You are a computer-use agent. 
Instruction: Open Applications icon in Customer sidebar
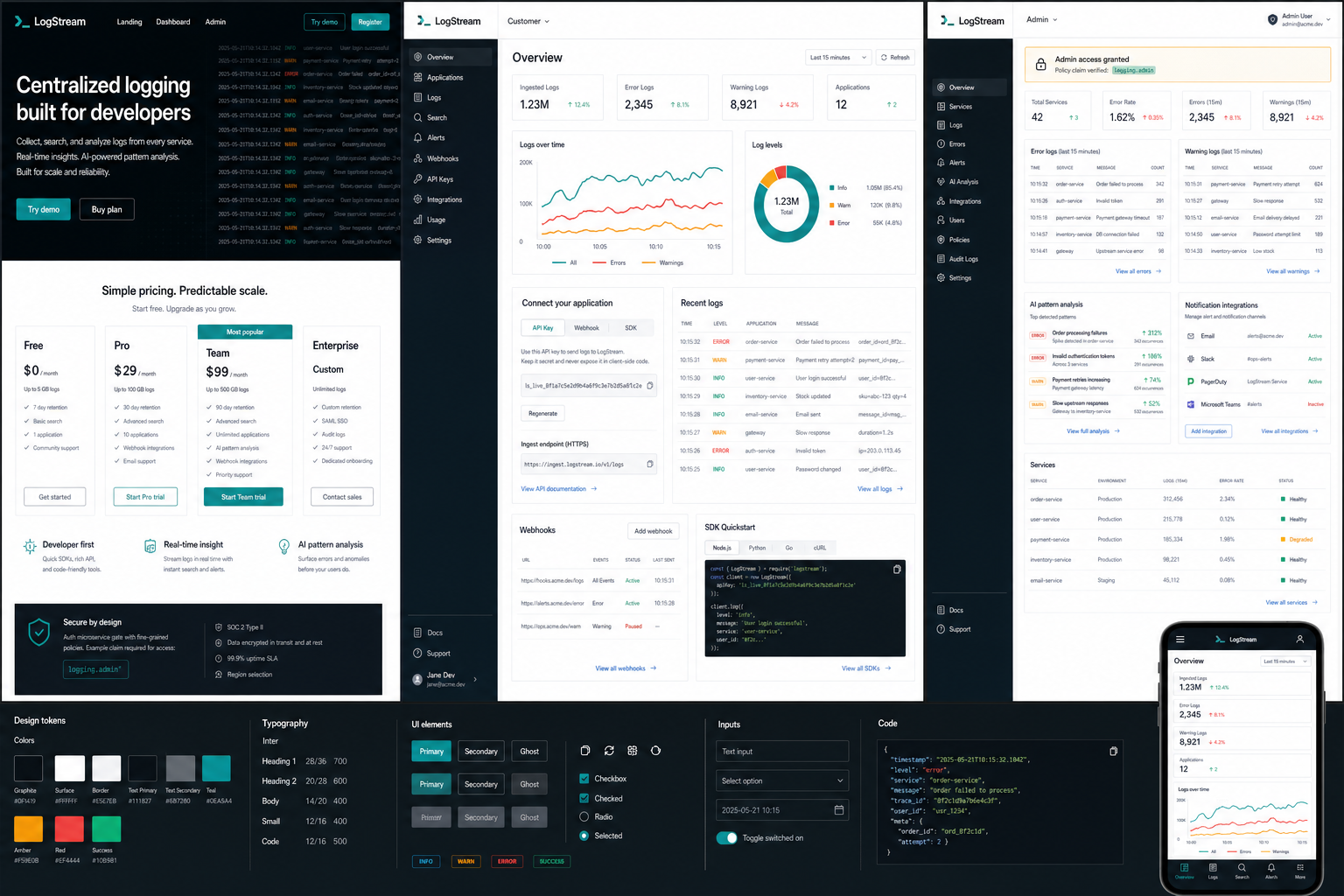pos(418,77)
